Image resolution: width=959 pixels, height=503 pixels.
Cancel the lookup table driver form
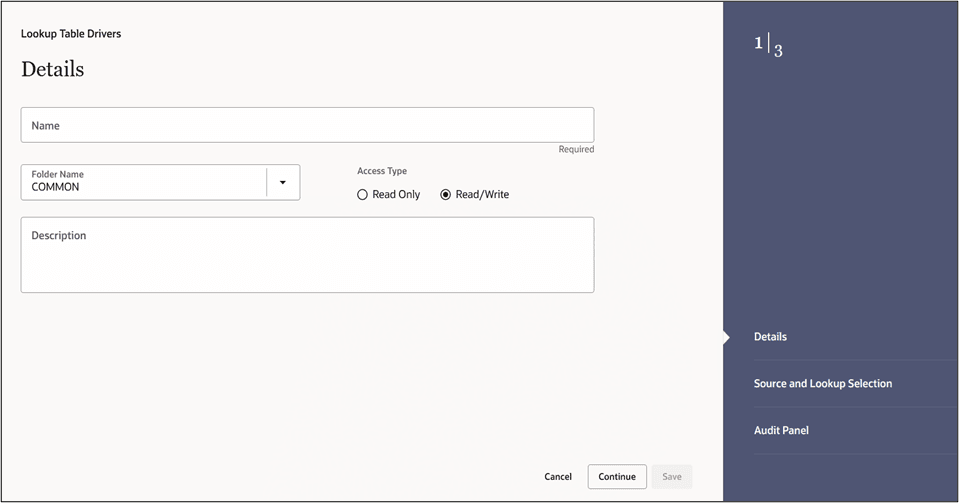pyautogui.click(x=558, y=477)
